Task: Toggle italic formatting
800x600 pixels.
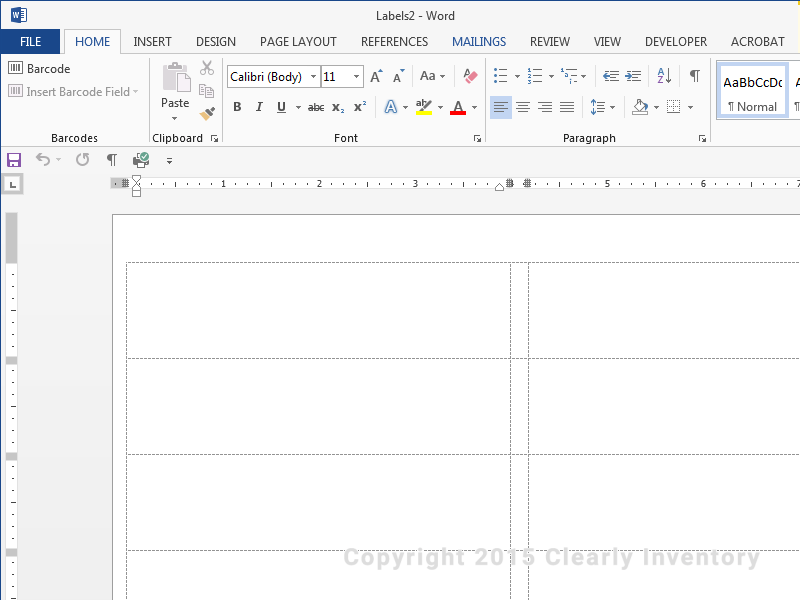Action: click(x=259, y=107)
